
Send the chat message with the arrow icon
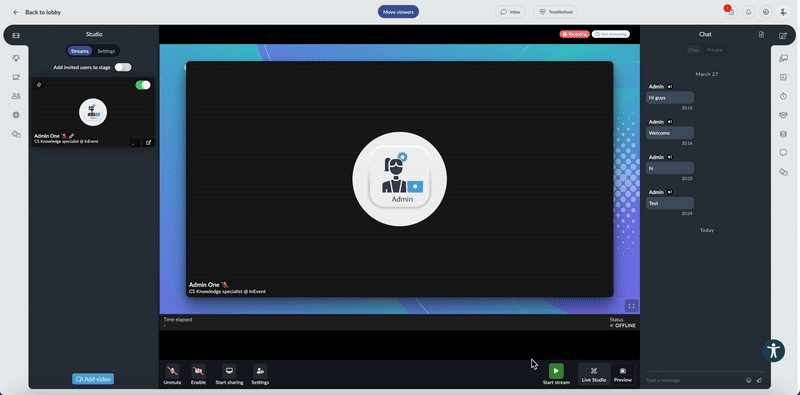click(x=759, y=380)
